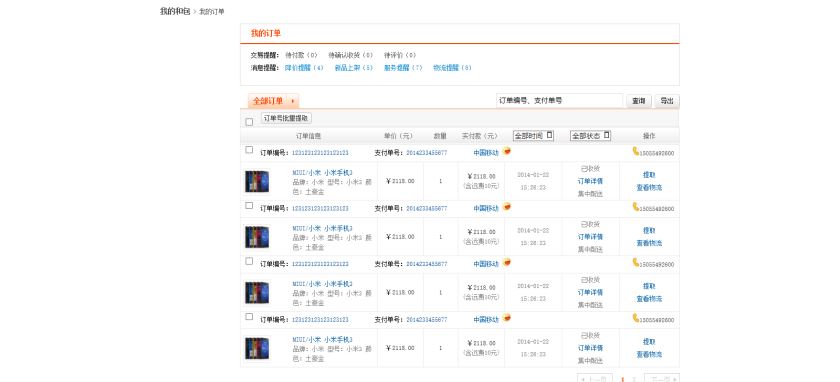The image size is (840, 382).
Task: Open the 物流提醒 (8) link
Action: pos(452,68)
